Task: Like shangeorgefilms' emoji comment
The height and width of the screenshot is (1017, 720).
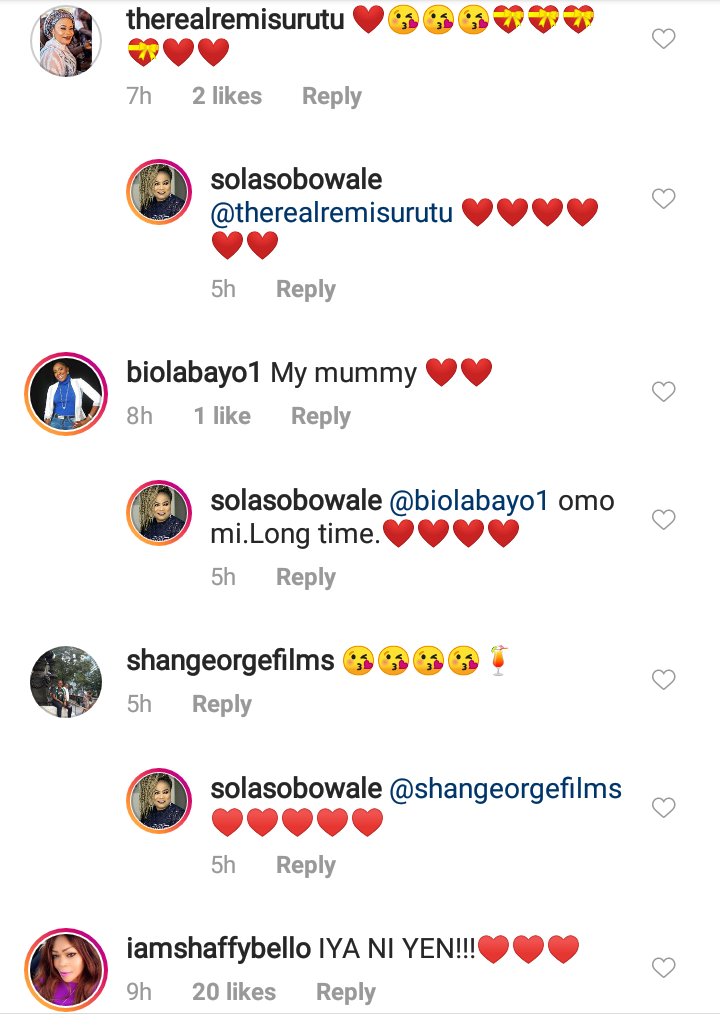Action: pos(663,680)
